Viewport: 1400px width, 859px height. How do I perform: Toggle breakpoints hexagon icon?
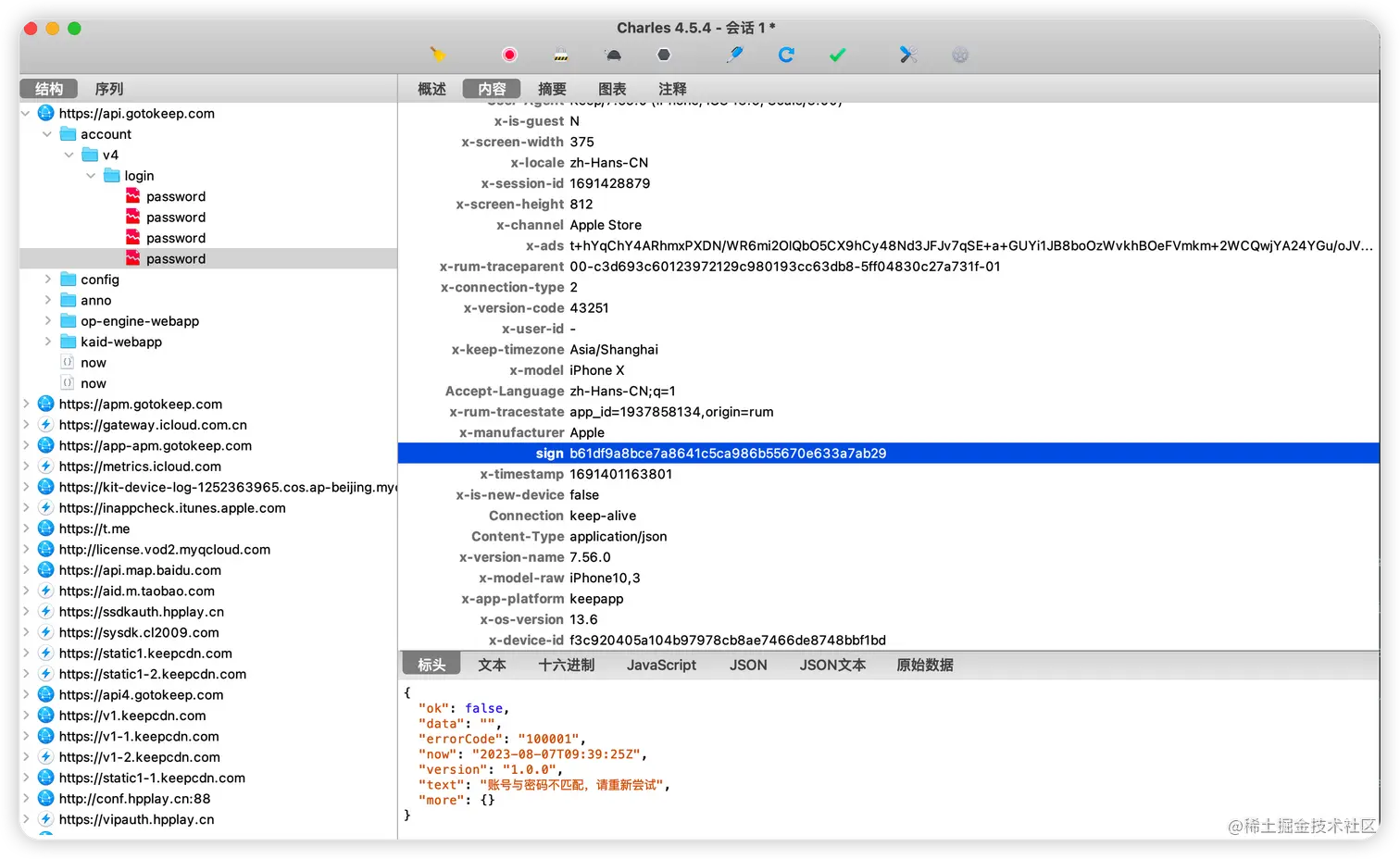664,55
